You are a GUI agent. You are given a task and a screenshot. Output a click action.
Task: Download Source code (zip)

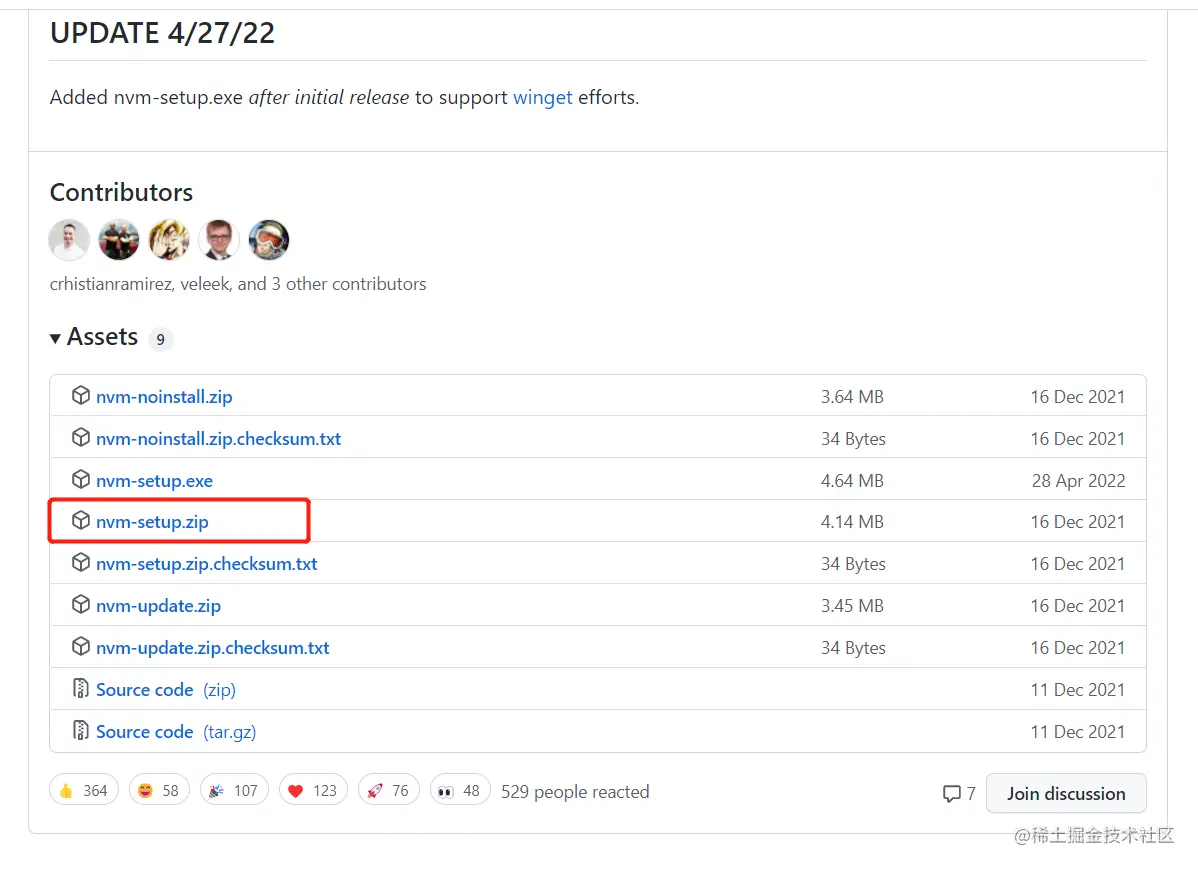(166, 689)
